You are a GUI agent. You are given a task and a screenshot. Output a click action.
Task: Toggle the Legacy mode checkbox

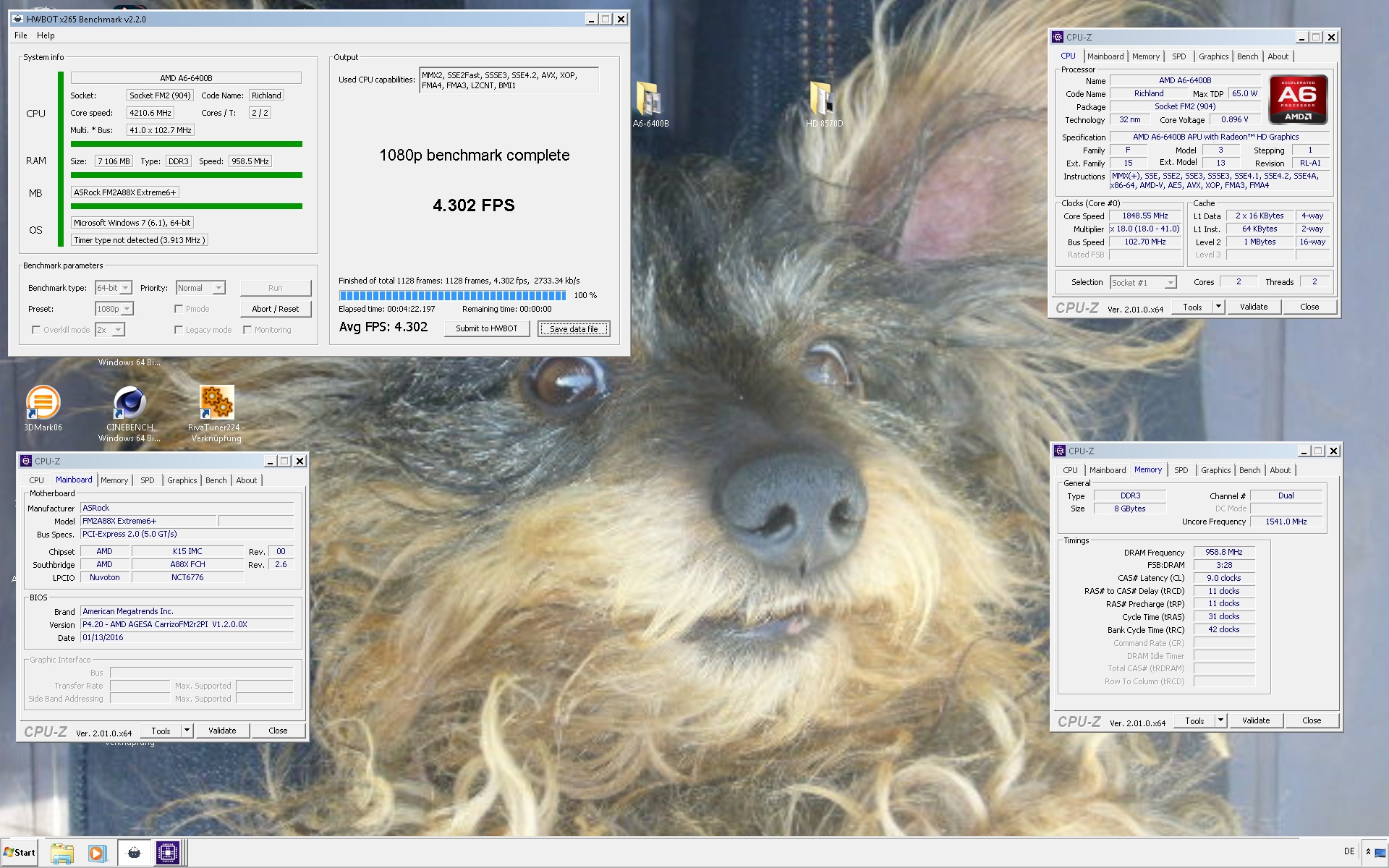tap(179, 330)
